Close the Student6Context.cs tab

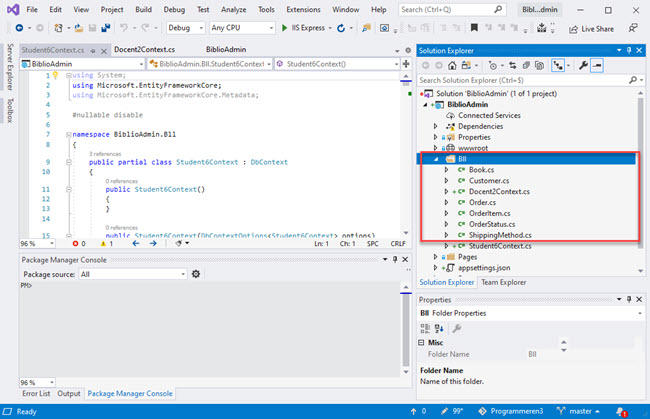coord(104,51)
